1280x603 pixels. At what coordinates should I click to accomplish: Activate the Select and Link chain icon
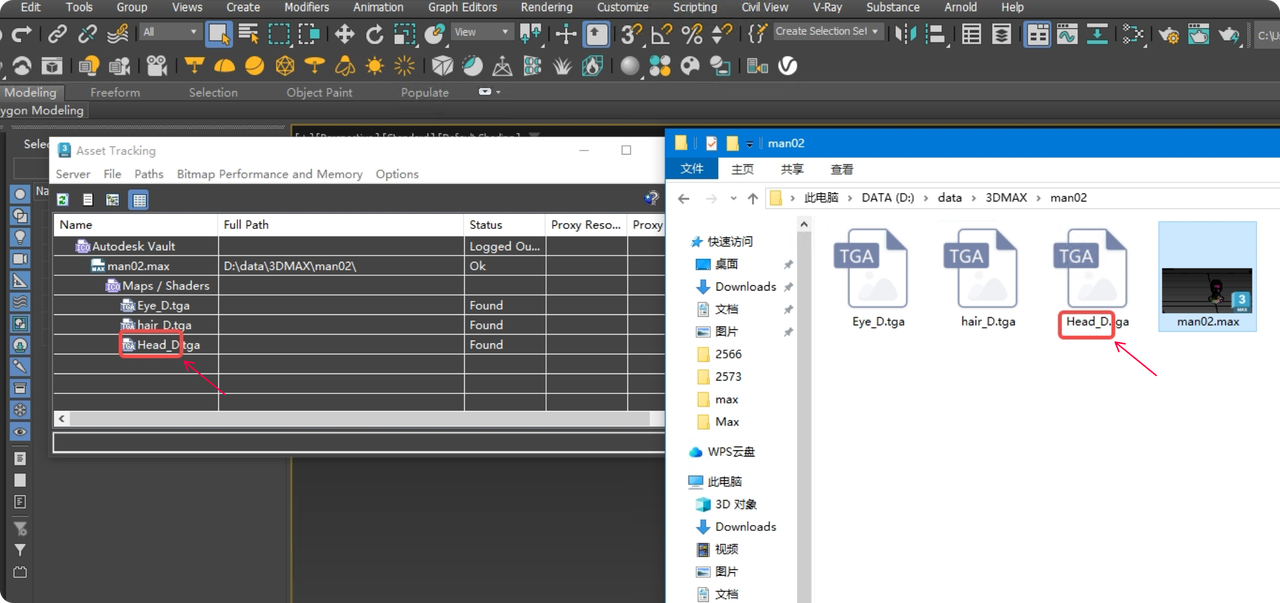58,34
